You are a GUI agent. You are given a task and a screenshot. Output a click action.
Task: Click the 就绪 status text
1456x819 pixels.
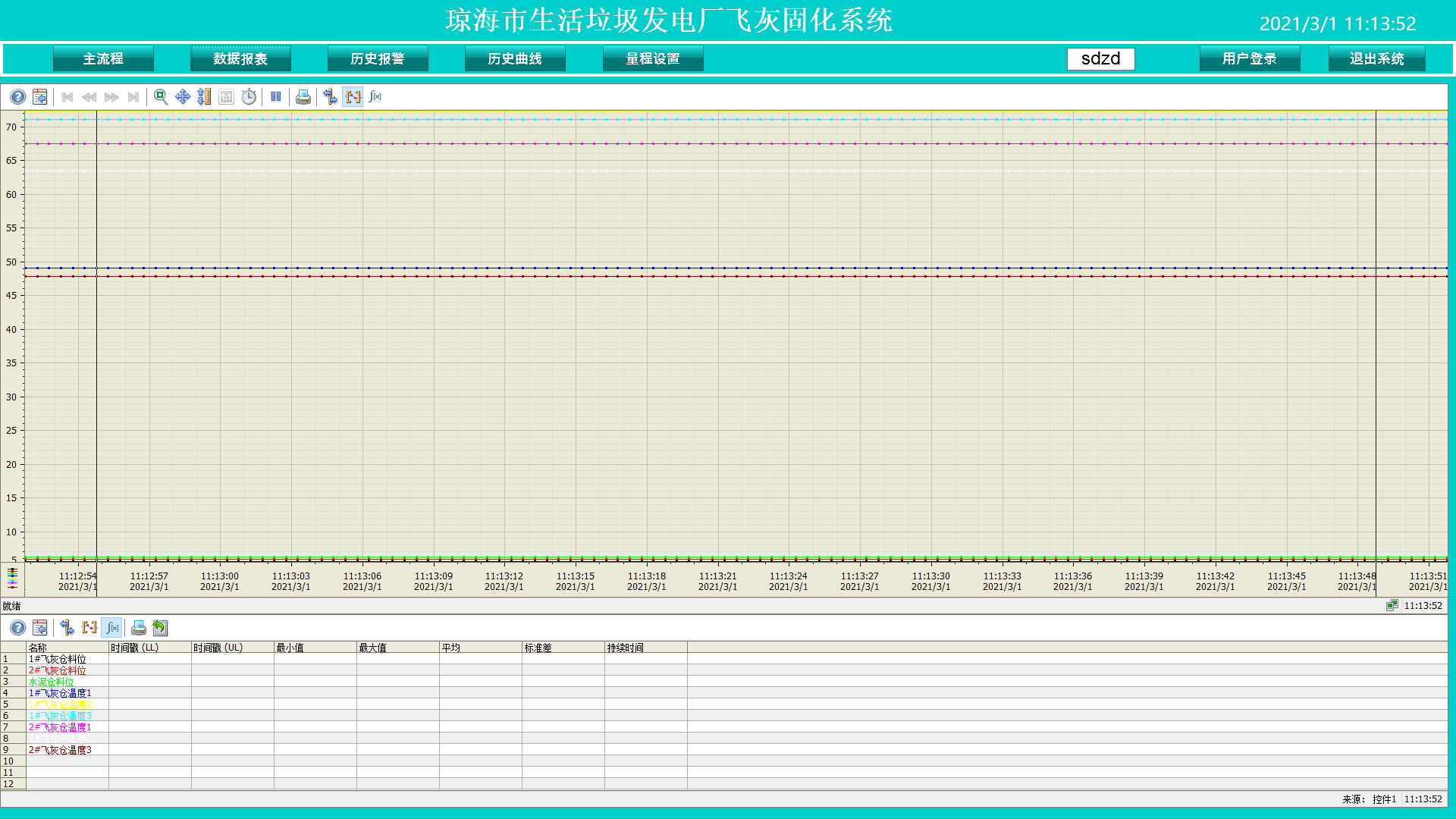tap(11, 606)
